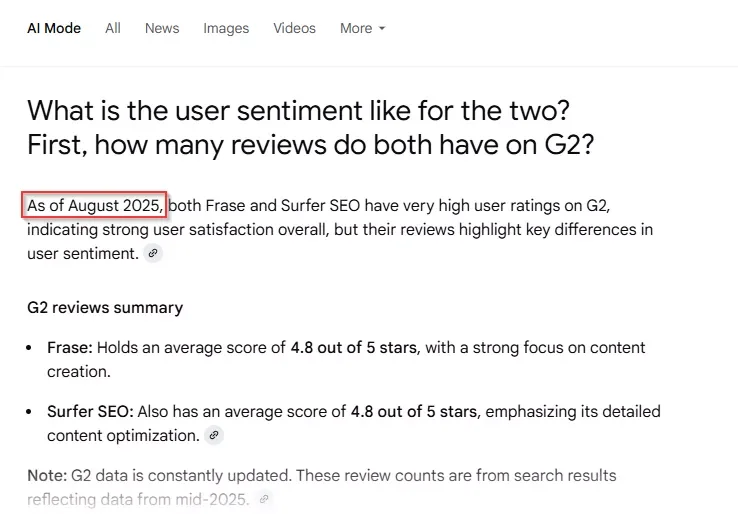Click the "Note:" label in the grey text
Viewport: 738px width, 514px height.
click(47, 475)
